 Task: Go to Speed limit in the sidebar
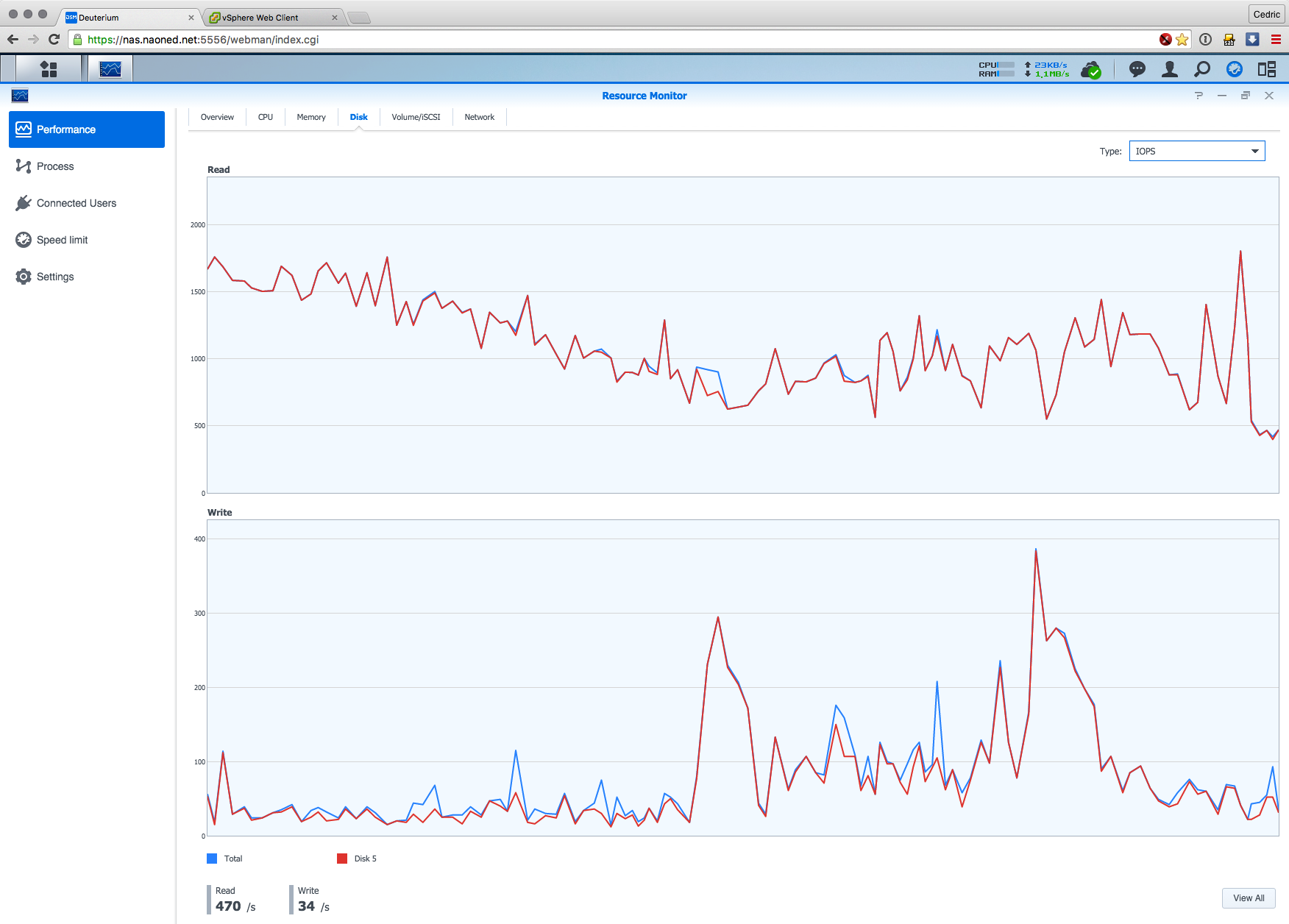[x=63, y=240]
